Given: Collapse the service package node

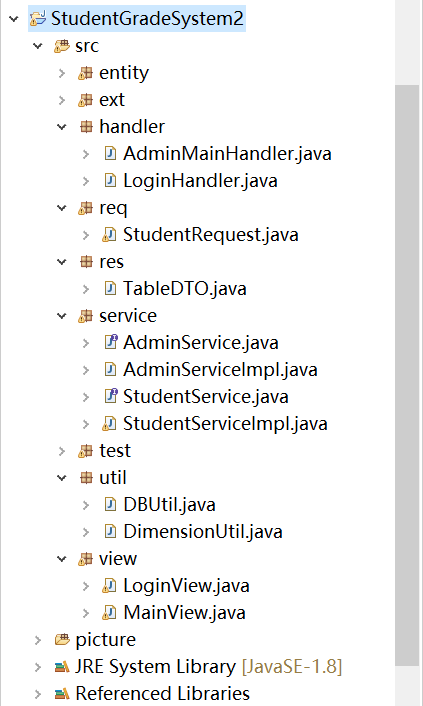Looking at the screenshot, I should 62,316.
